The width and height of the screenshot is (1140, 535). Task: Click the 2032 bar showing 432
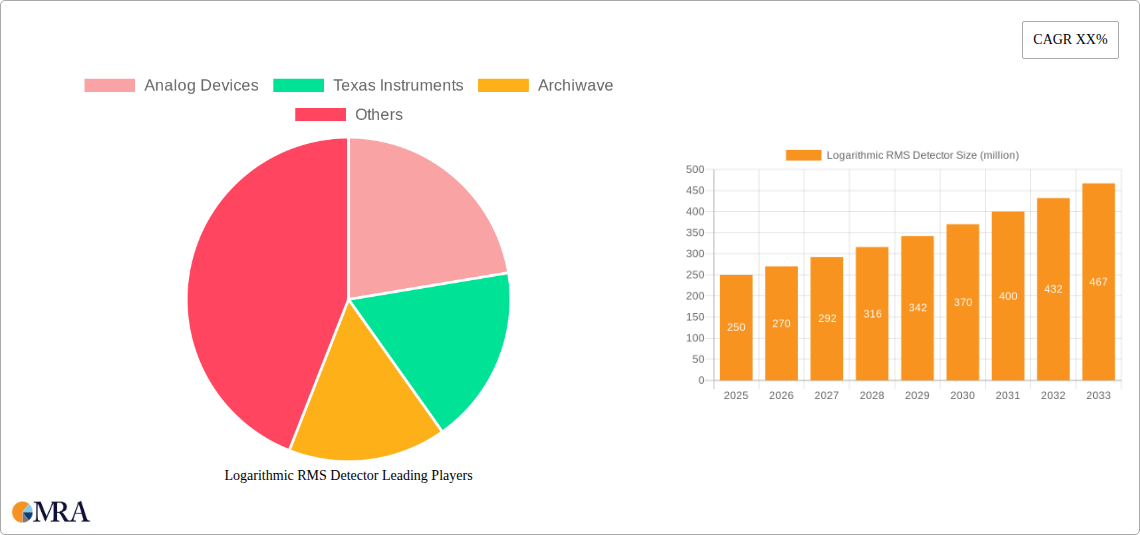point(1053,289)
